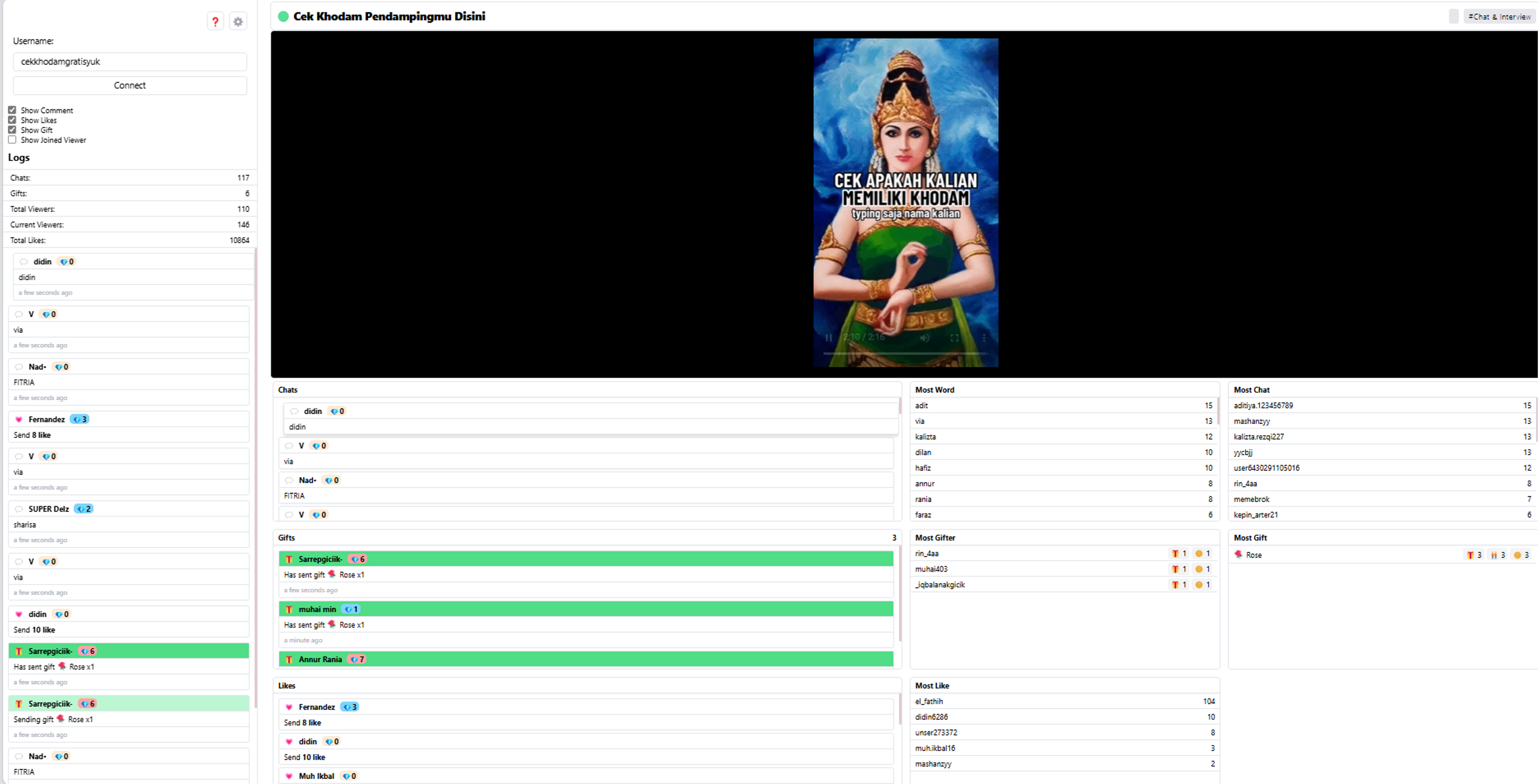This screenshot has width=1538, height=784.
Task: Pause the khodam video
Action: (x=829, y=338)
